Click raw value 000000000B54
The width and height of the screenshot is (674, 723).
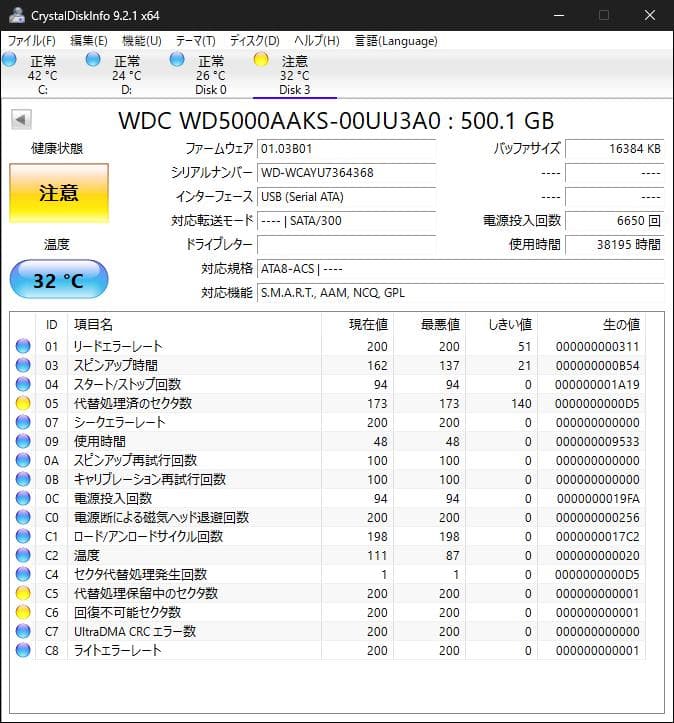pos(597,366)
